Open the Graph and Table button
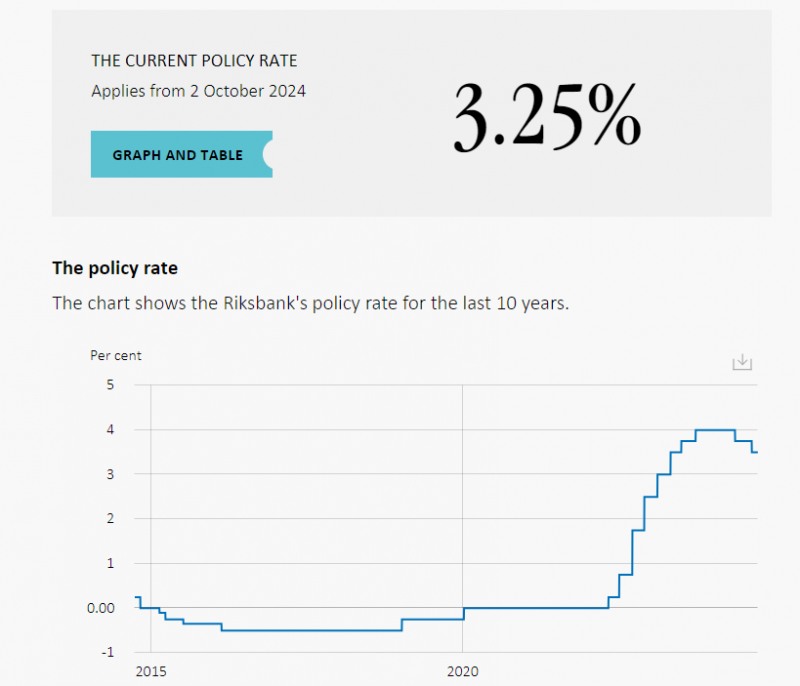The image size is (800, 686). point(180,155)
